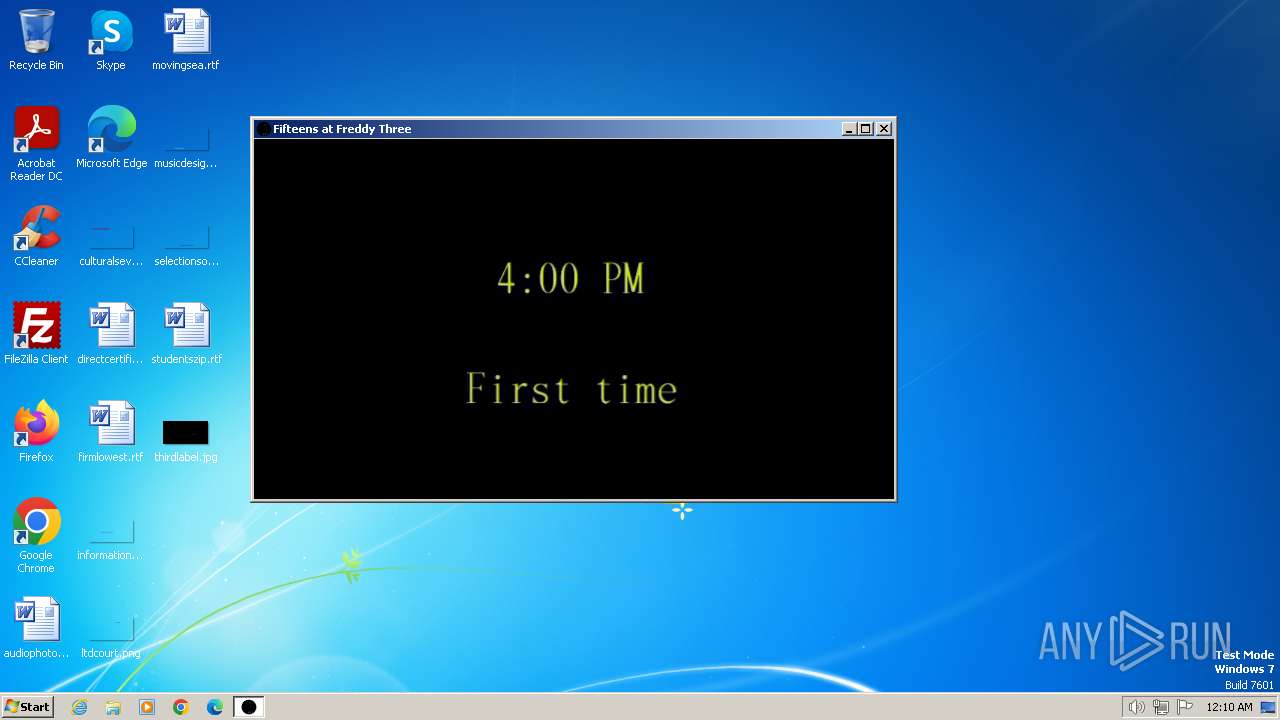Open Edge from the taskbar
The width and height of the screenshot is (1280, 720).
[x=215, y=707]
